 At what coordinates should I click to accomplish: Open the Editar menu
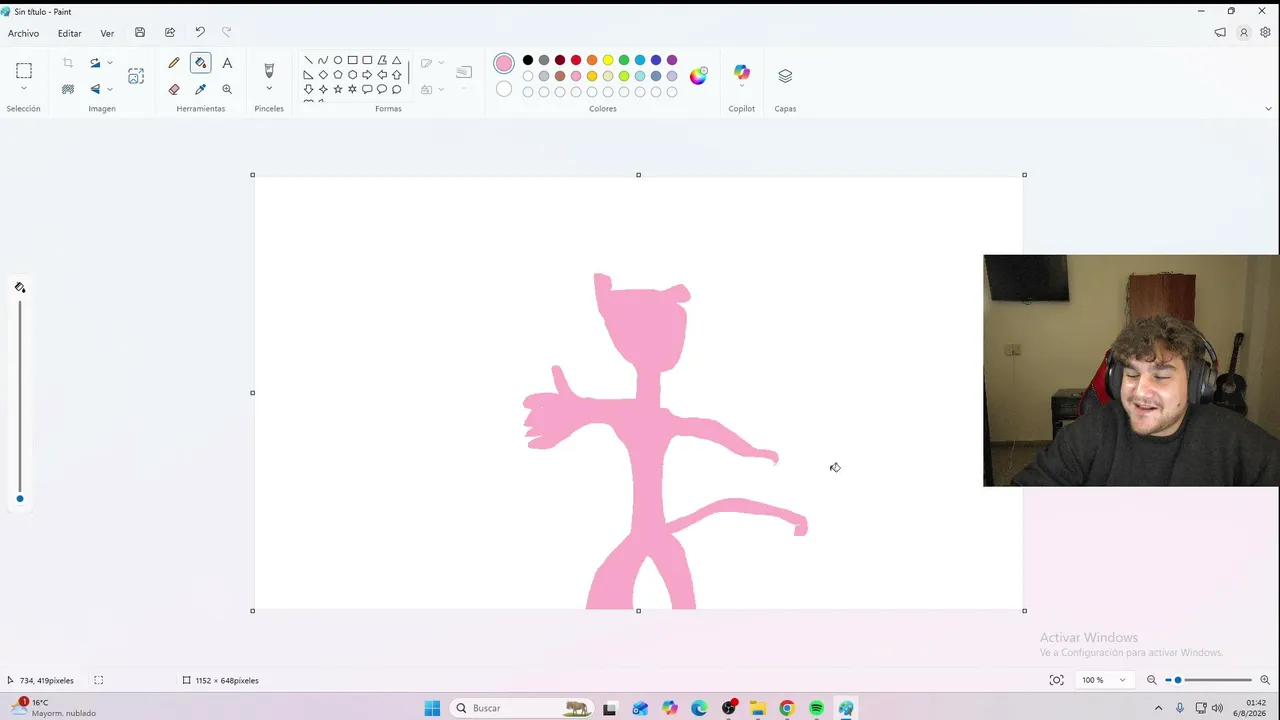tap(70, 33)
